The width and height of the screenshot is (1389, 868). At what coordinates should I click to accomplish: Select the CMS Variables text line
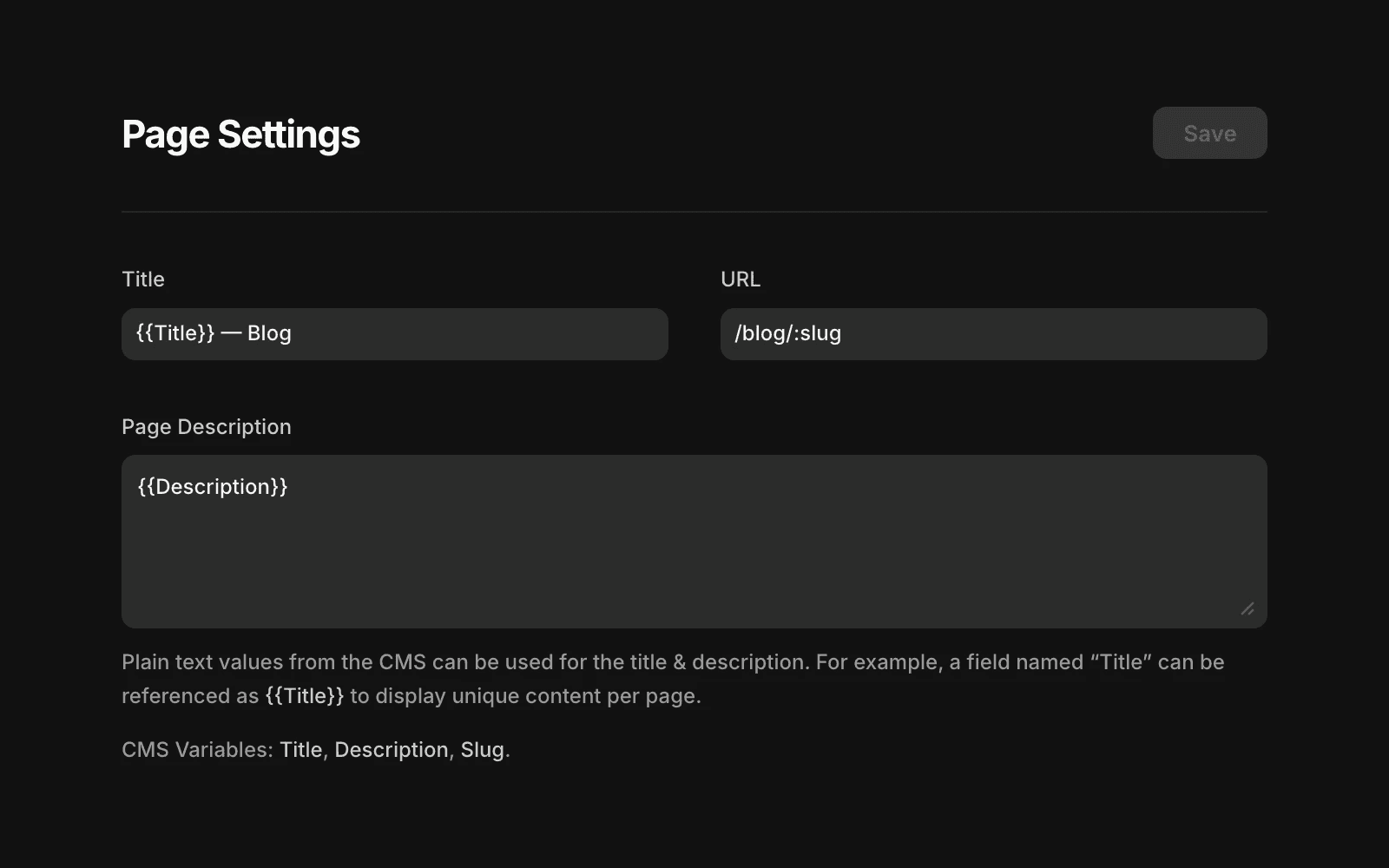point(316,749)
